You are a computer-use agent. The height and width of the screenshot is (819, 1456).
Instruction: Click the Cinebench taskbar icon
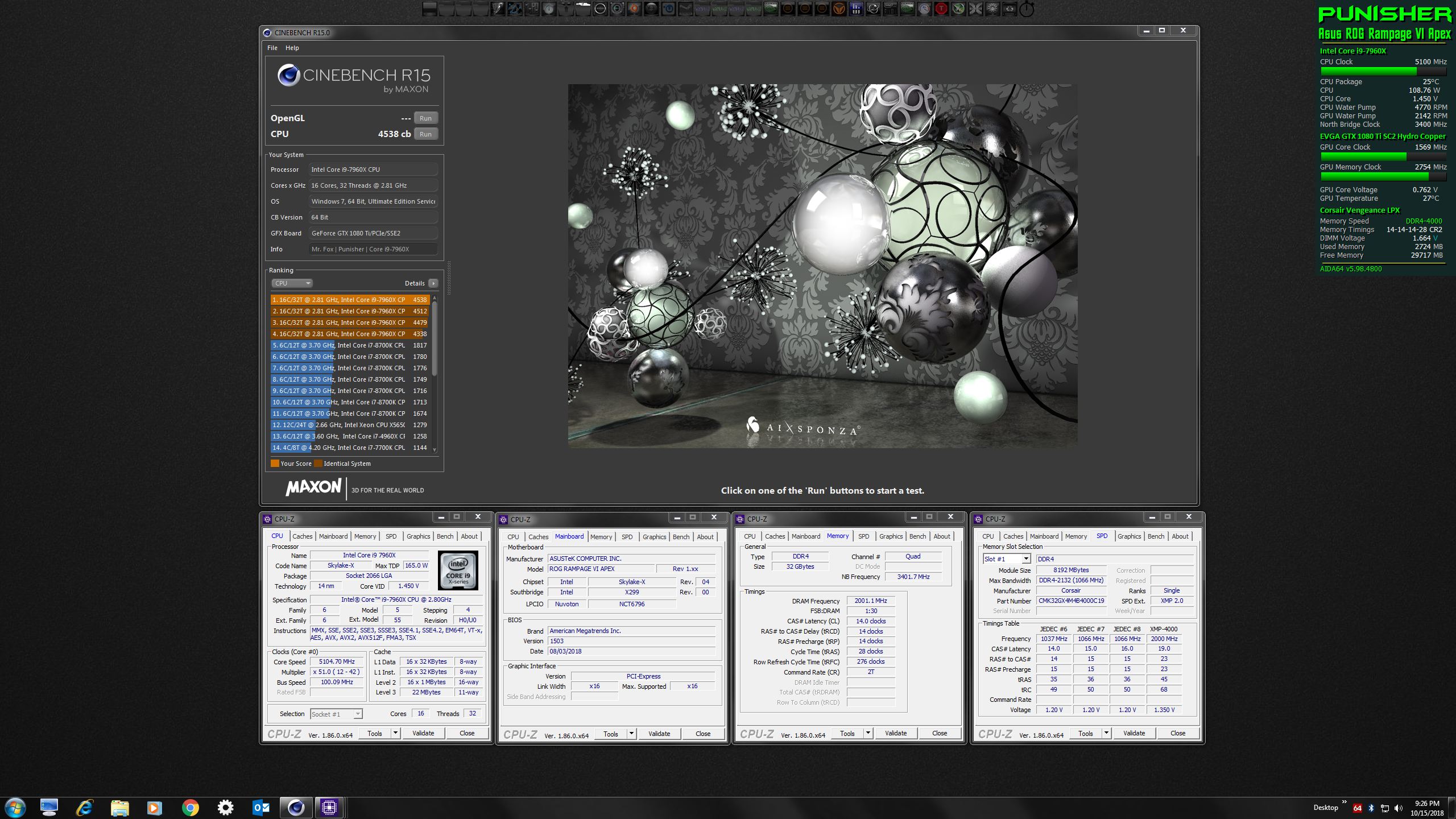[296, 808]
